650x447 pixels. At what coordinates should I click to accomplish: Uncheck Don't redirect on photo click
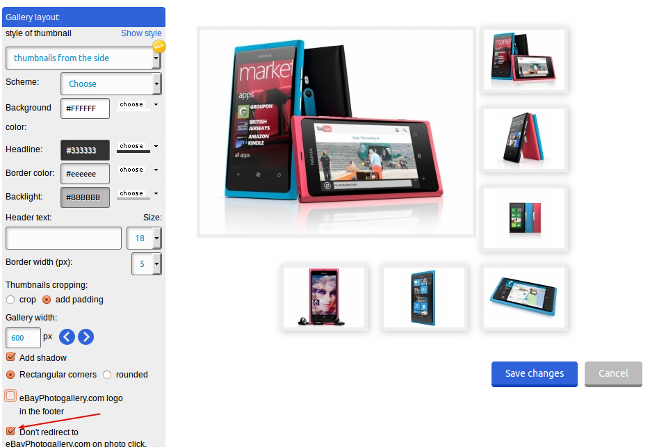11,431
